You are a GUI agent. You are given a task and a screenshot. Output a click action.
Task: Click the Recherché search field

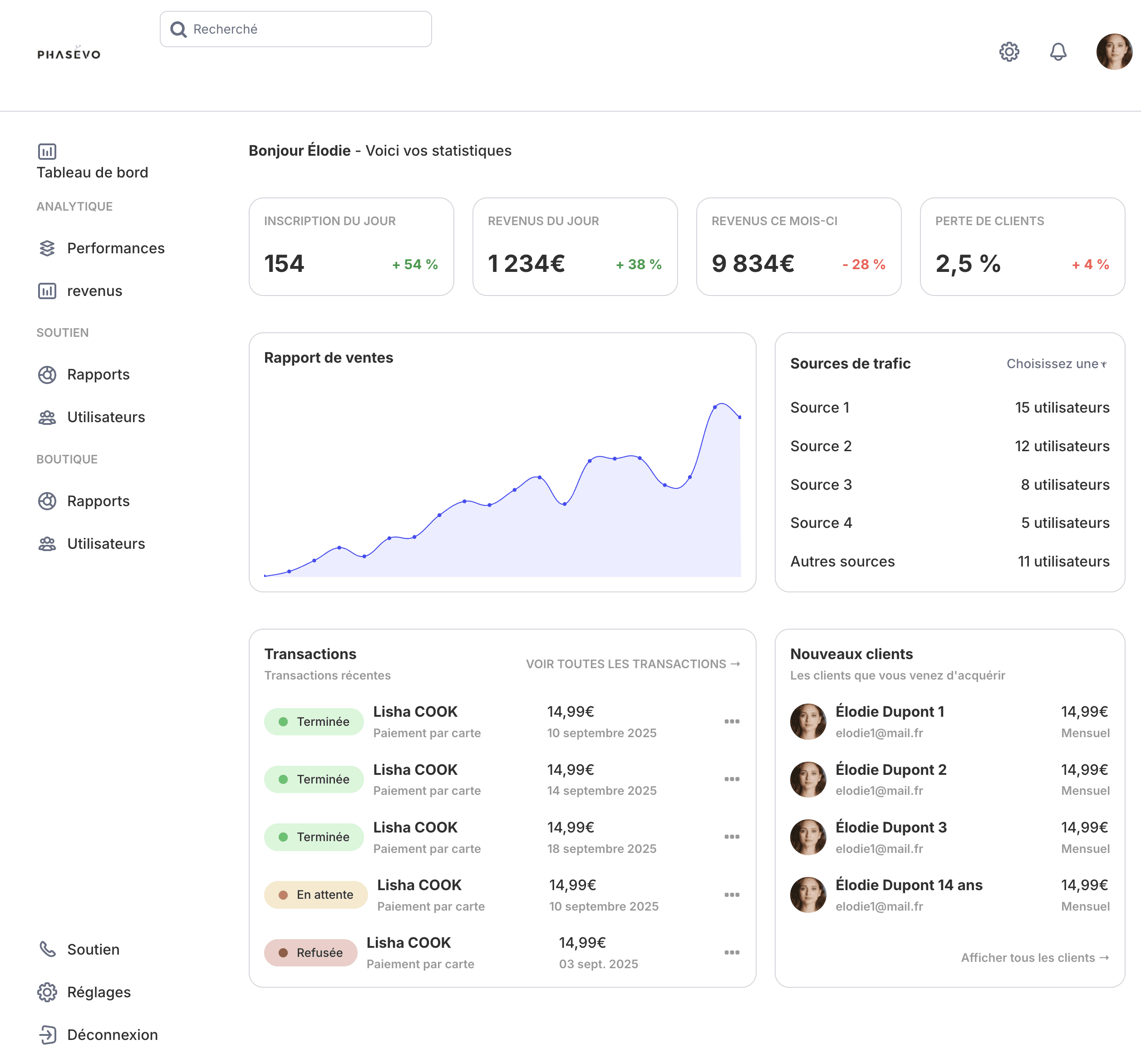(x=295, y=29)
